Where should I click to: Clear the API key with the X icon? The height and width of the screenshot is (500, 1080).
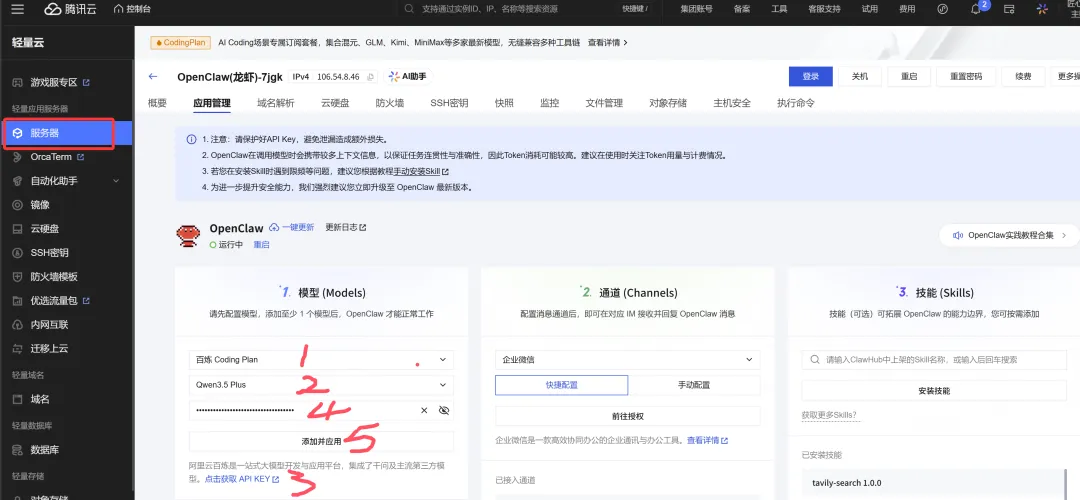click(424, 410)
